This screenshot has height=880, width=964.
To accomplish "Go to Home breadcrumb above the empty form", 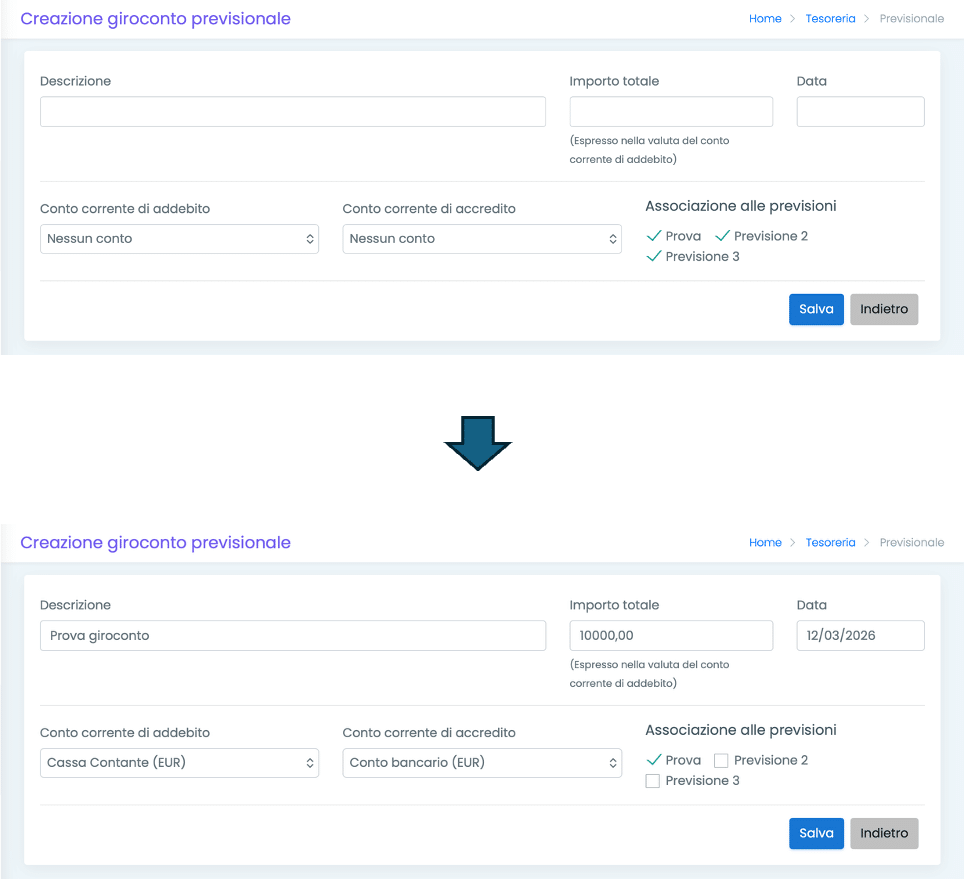I will coord(765,18).
